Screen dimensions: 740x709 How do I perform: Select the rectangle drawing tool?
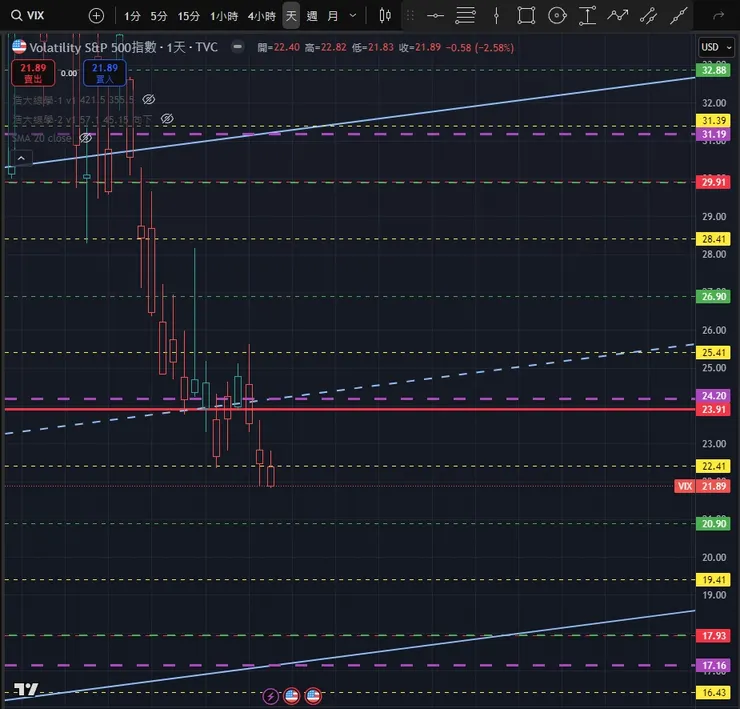[x=526, y=16]
